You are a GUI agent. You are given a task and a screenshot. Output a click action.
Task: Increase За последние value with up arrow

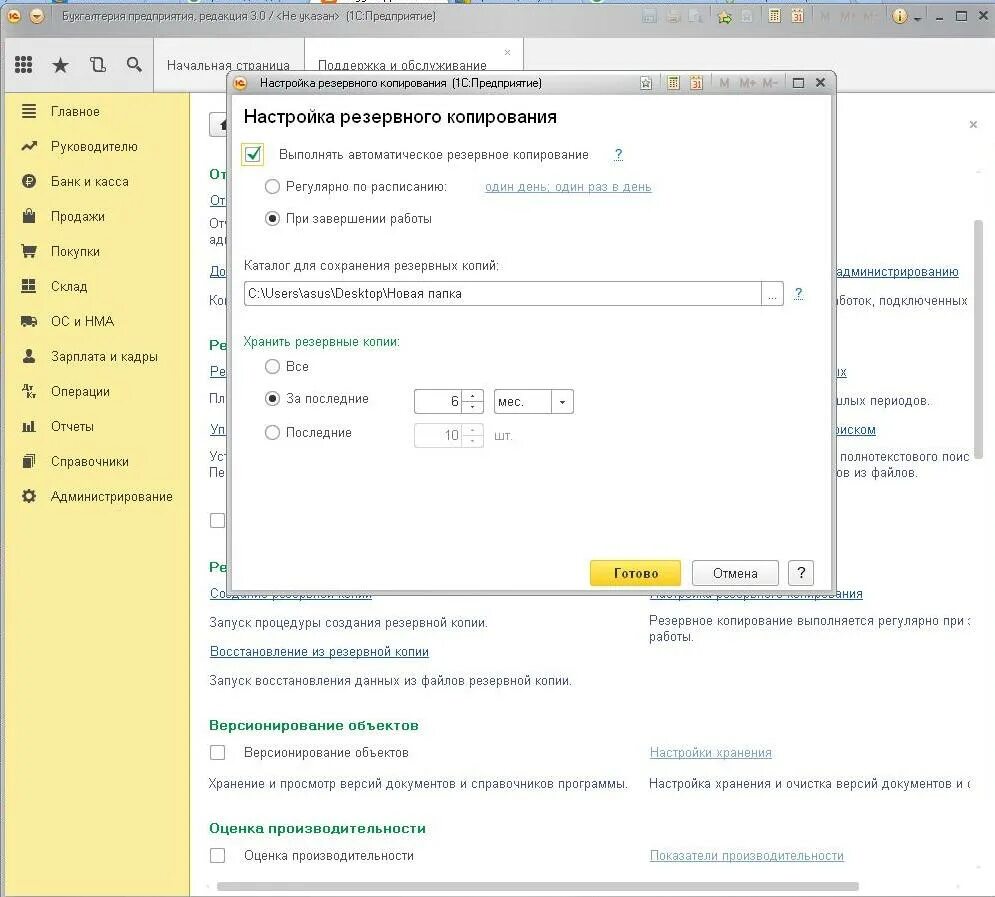473,396
